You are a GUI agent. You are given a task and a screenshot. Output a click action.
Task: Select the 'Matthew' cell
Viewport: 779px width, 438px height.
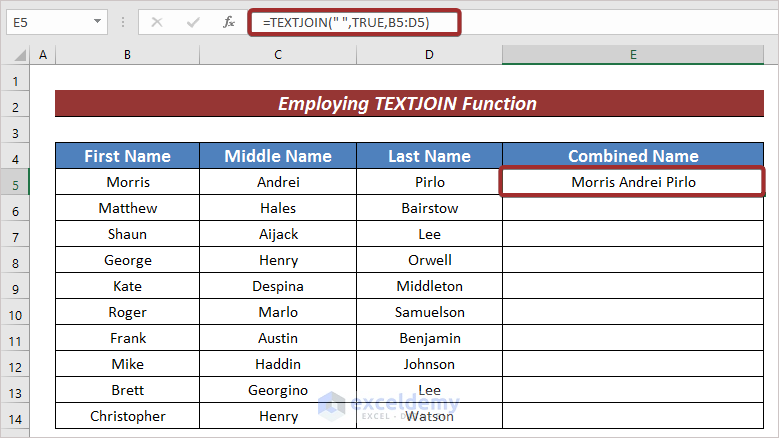pos(127,208)
